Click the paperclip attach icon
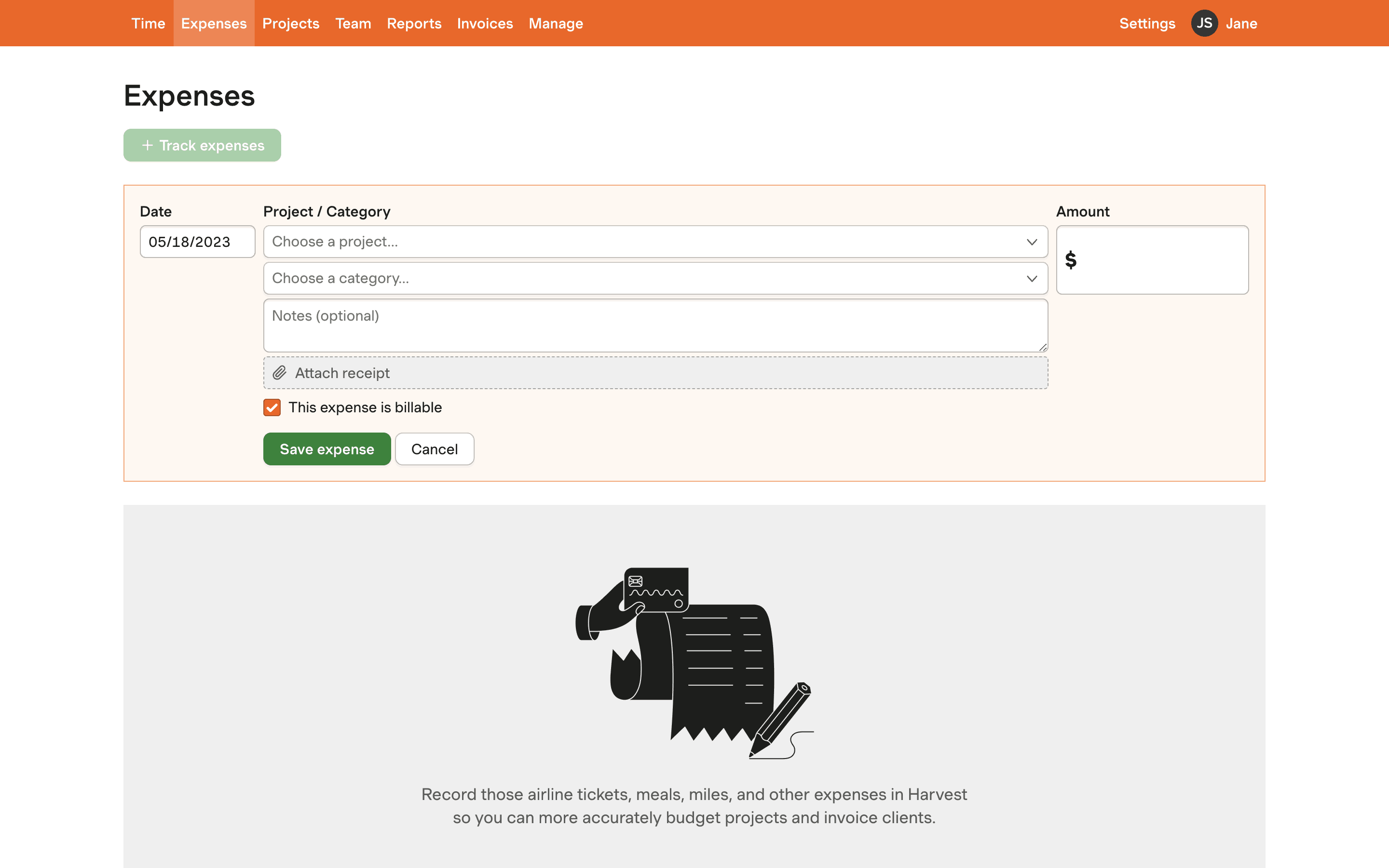Screen dimensions: 1389x868 [x=280, y=373]
